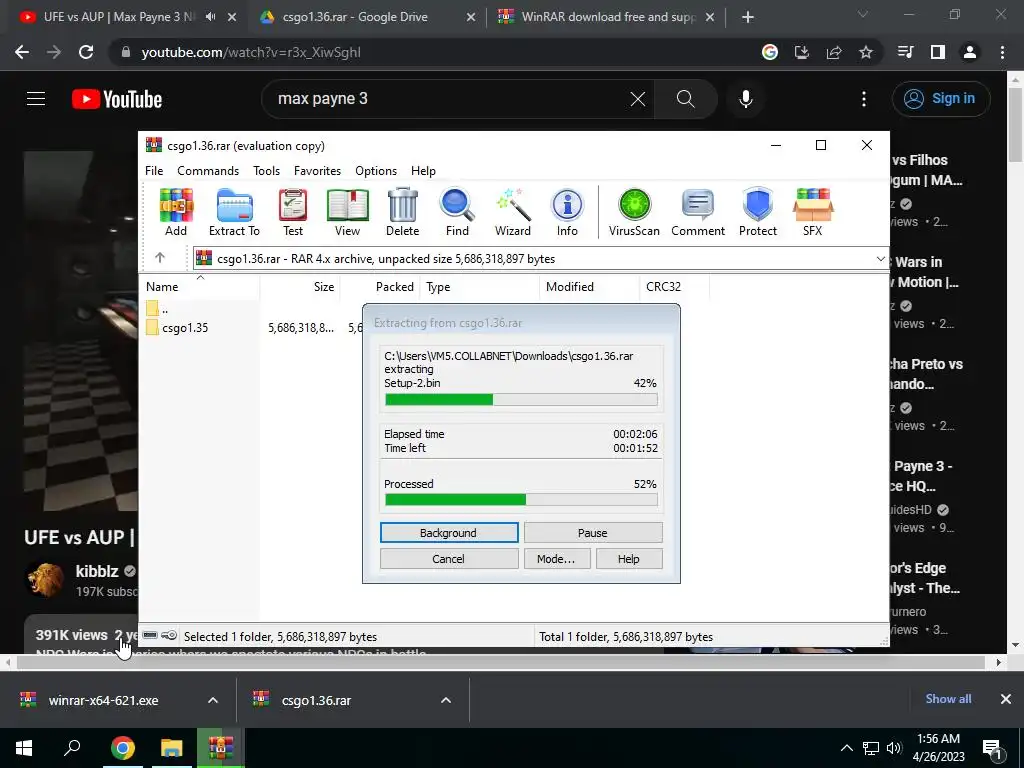Open the File menu in WinRAR
The height and width of the screenshot is (768, 1024).
(x=154, y=170)
